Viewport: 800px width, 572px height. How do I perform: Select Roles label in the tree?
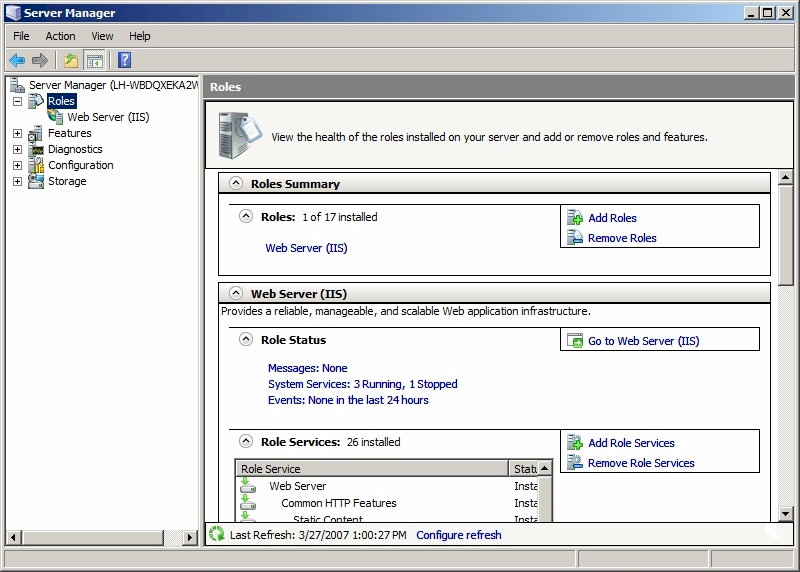point(61,101)
